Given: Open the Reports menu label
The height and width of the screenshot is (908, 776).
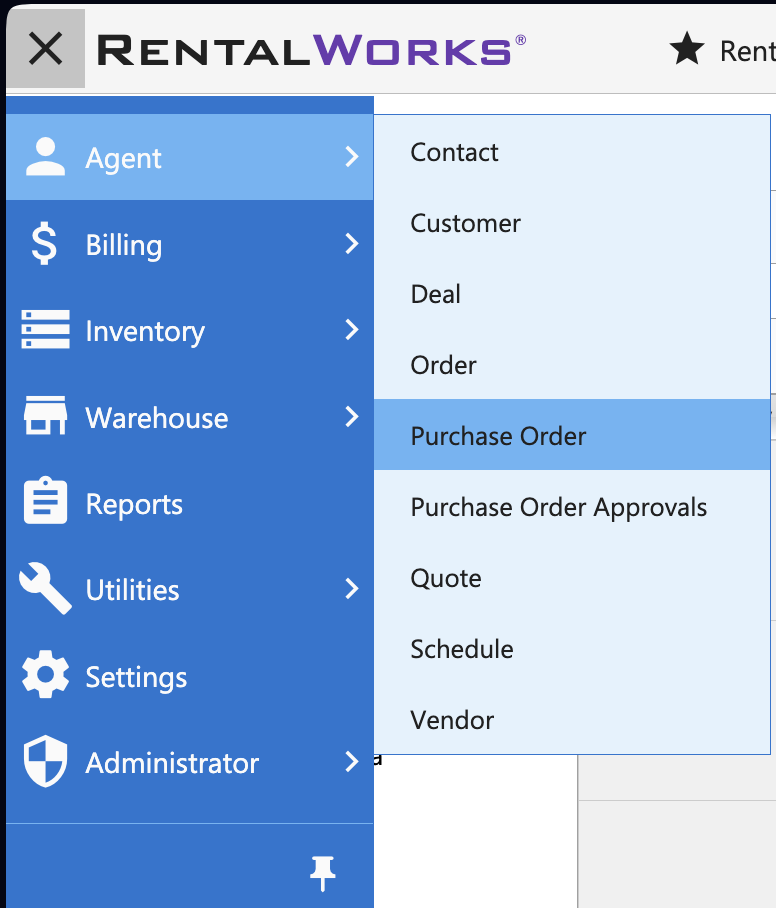Looking at the screenshot, I should tap(134, 504).
